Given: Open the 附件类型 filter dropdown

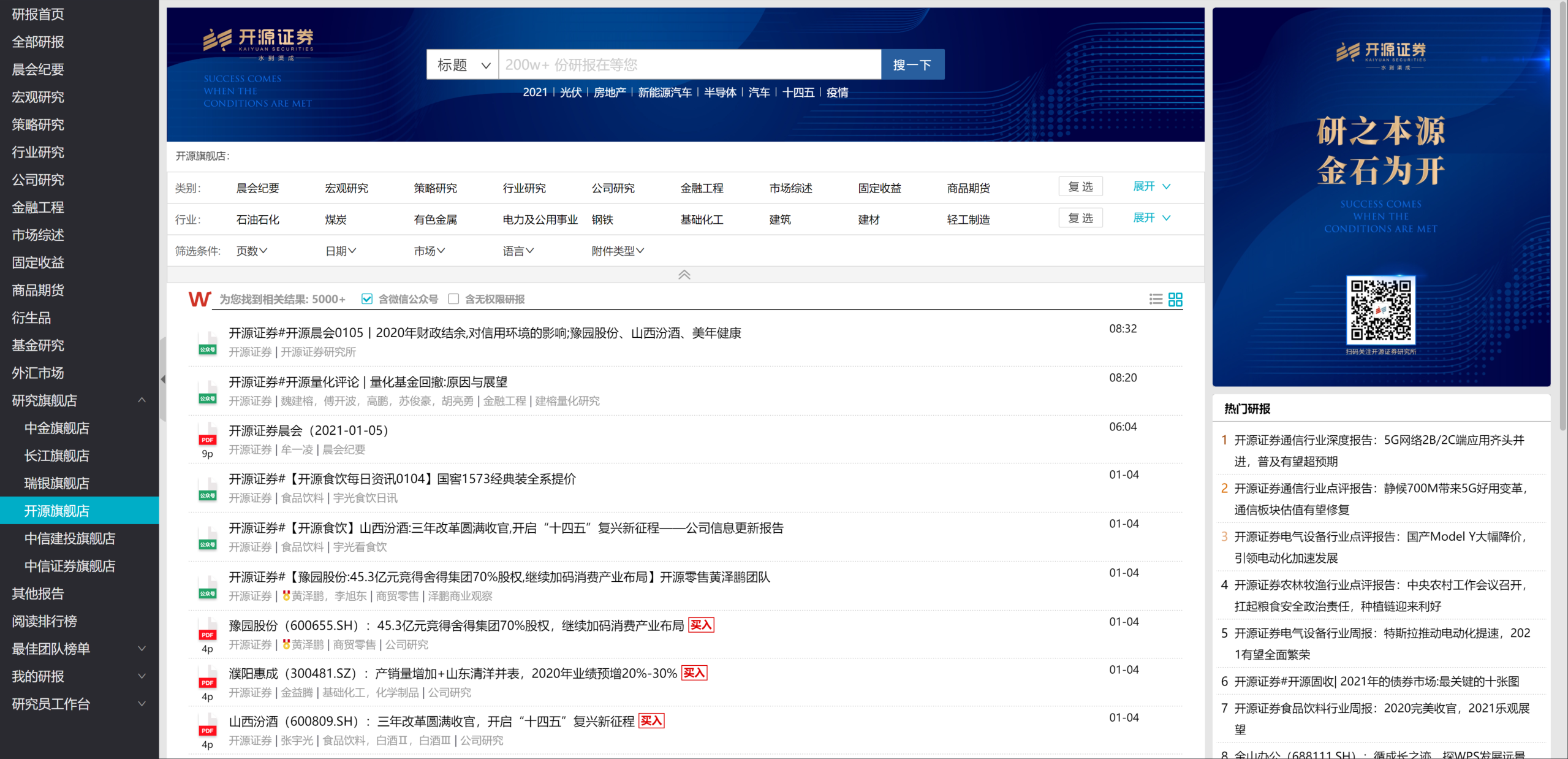Looking at the screenshot, I should click(618, 251).
